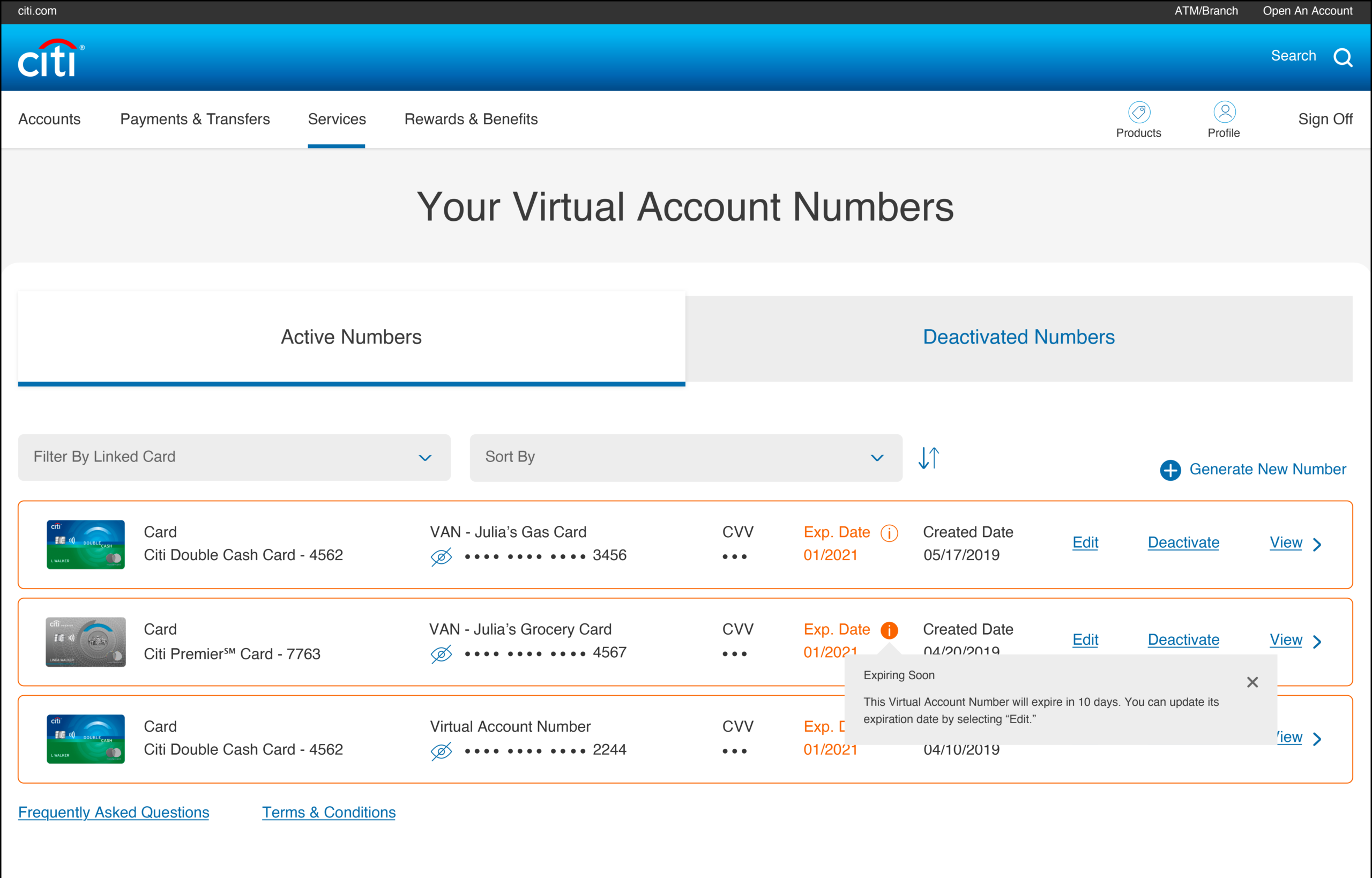Click View chevron for Julia's Gas Card
This screenshot has width=1372, height=878.
[x=1317, y=545]
